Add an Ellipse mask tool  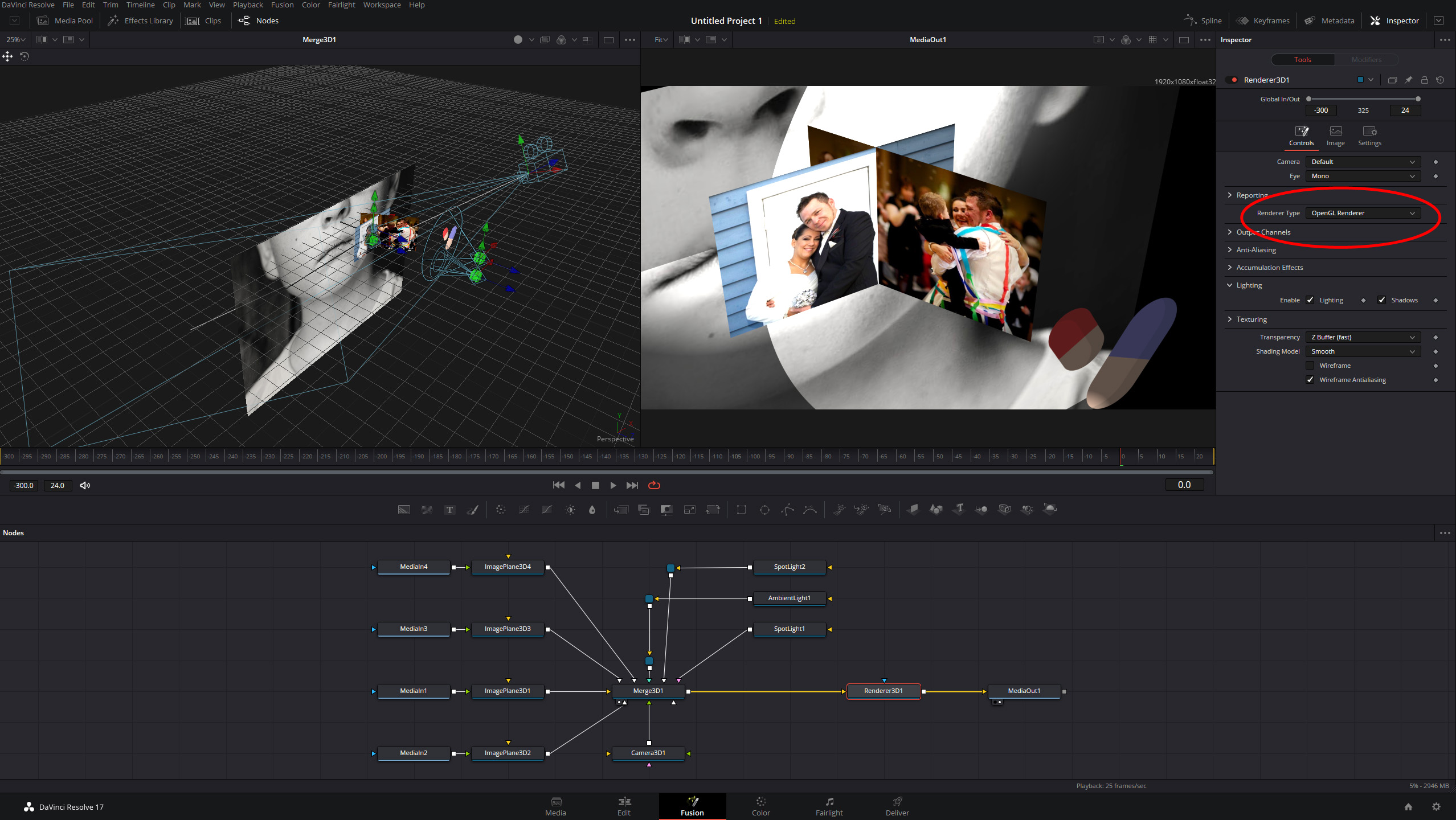tap(764, 510)
